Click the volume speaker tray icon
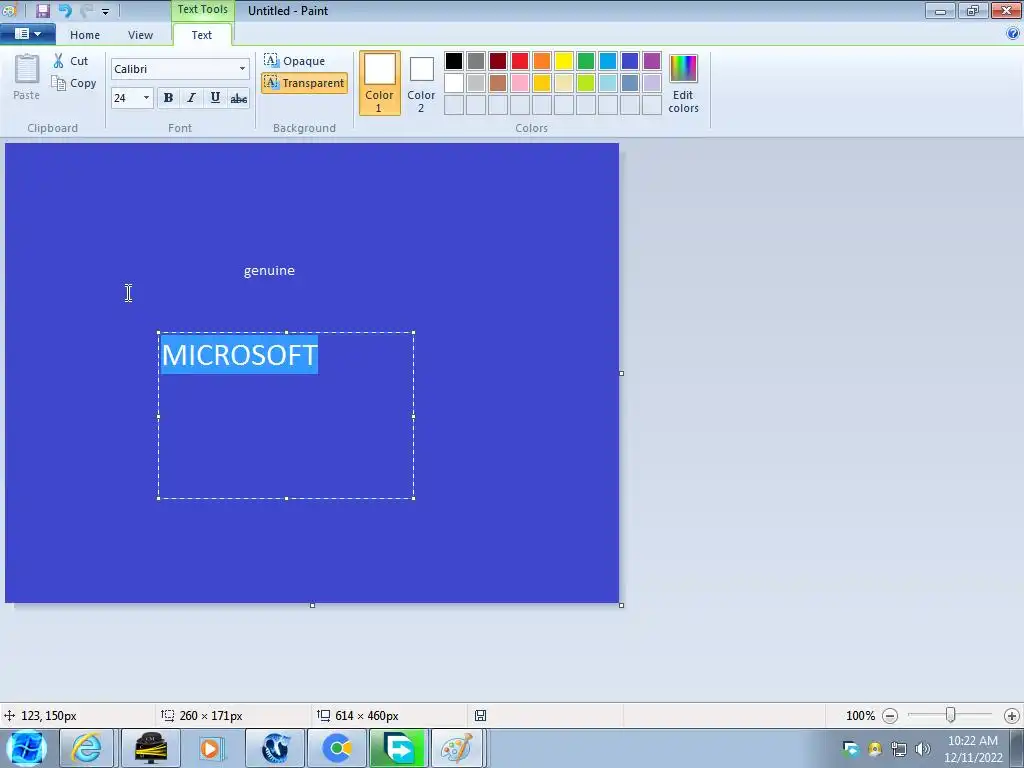The image size is (1024, 768). point(923,749)
